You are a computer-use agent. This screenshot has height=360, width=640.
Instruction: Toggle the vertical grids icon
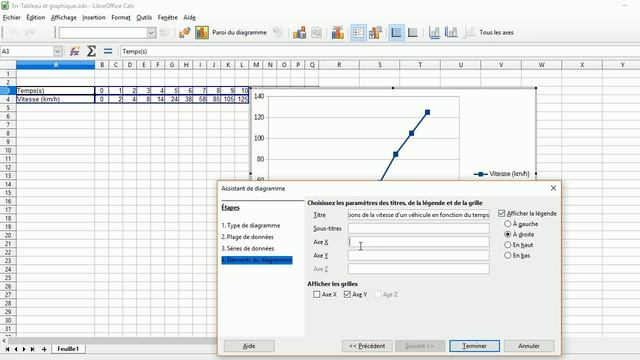tap(413, 33)
